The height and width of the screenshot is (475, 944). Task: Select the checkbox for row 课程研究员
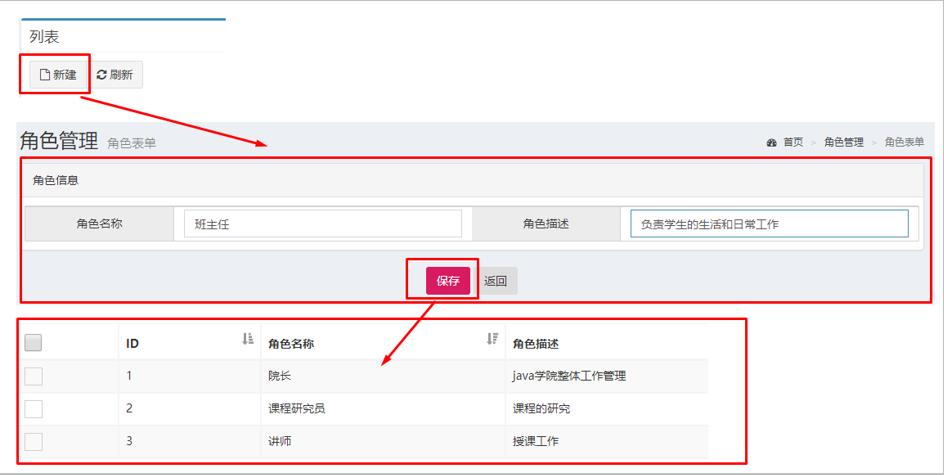(x=33, y=408)
